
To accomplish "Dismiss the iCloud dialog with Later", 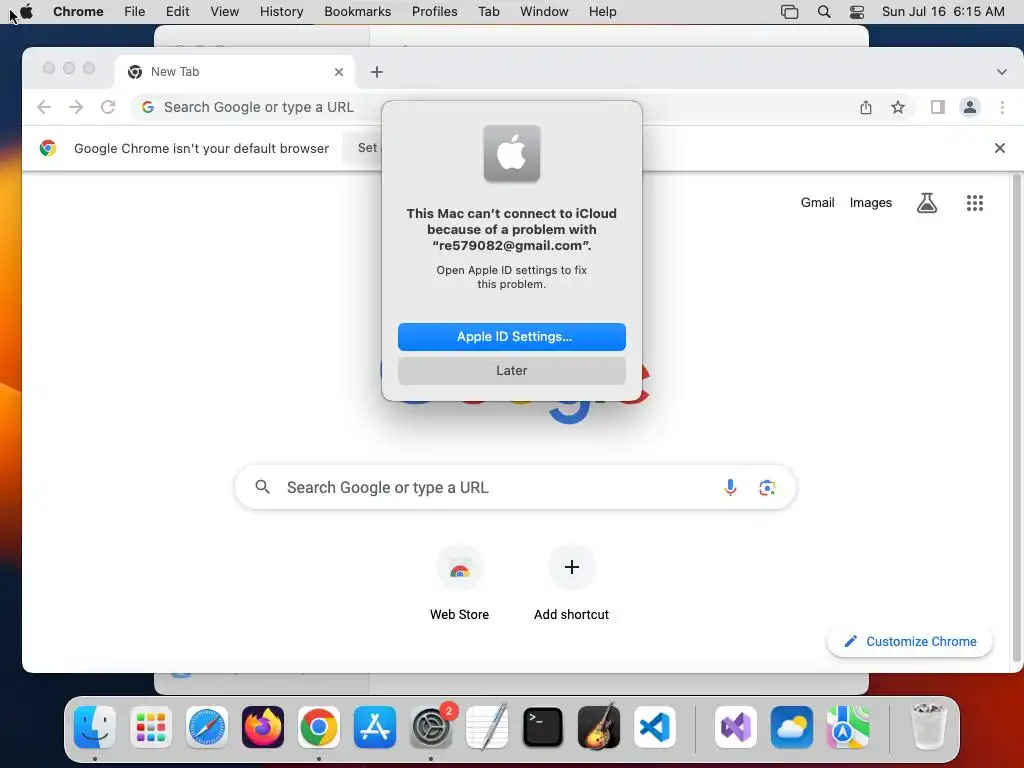I will tap(511, 370).
